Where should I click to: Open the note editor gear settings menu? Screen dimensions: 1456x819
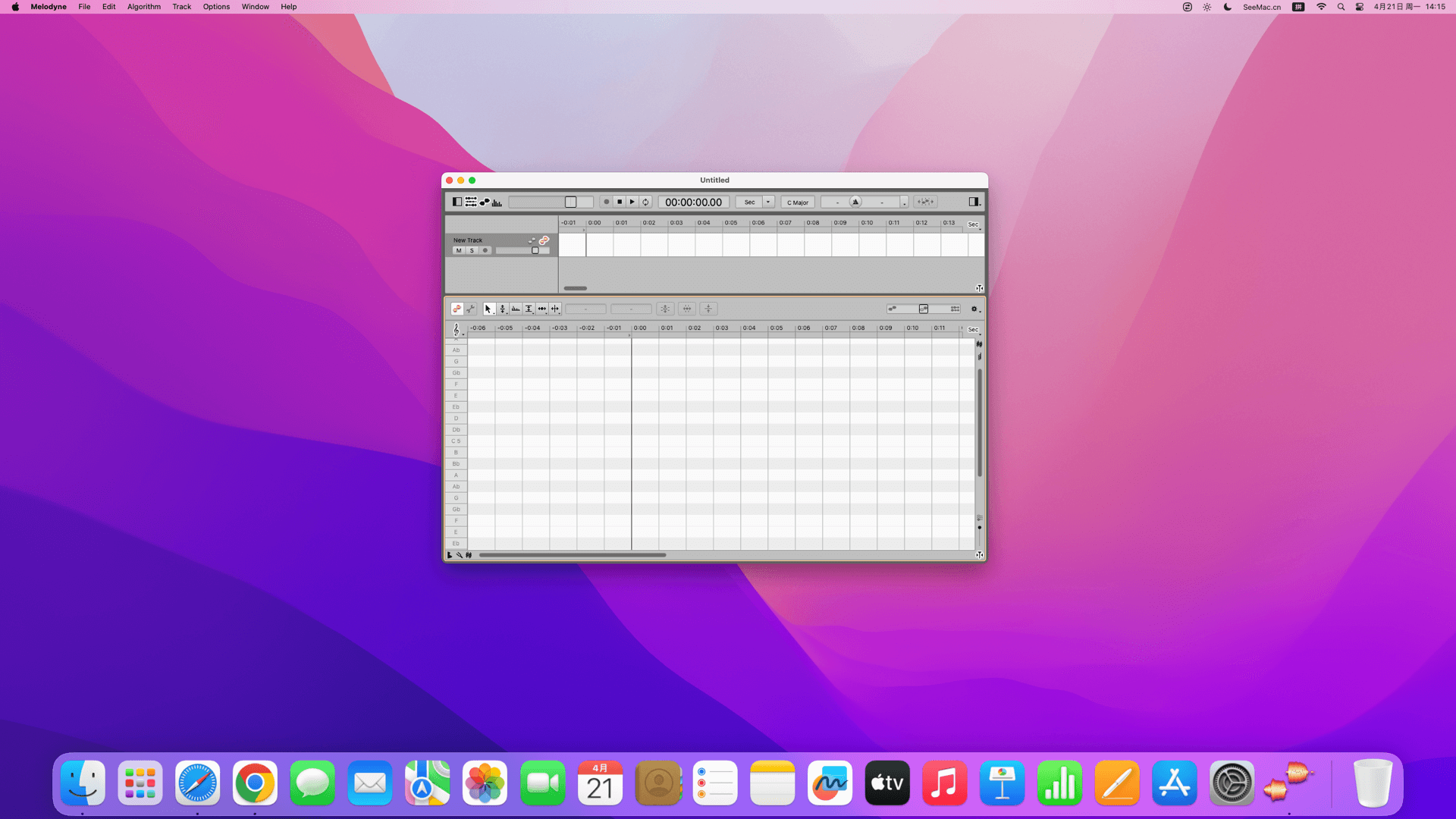pyautogui.click(x=974, y=309)
